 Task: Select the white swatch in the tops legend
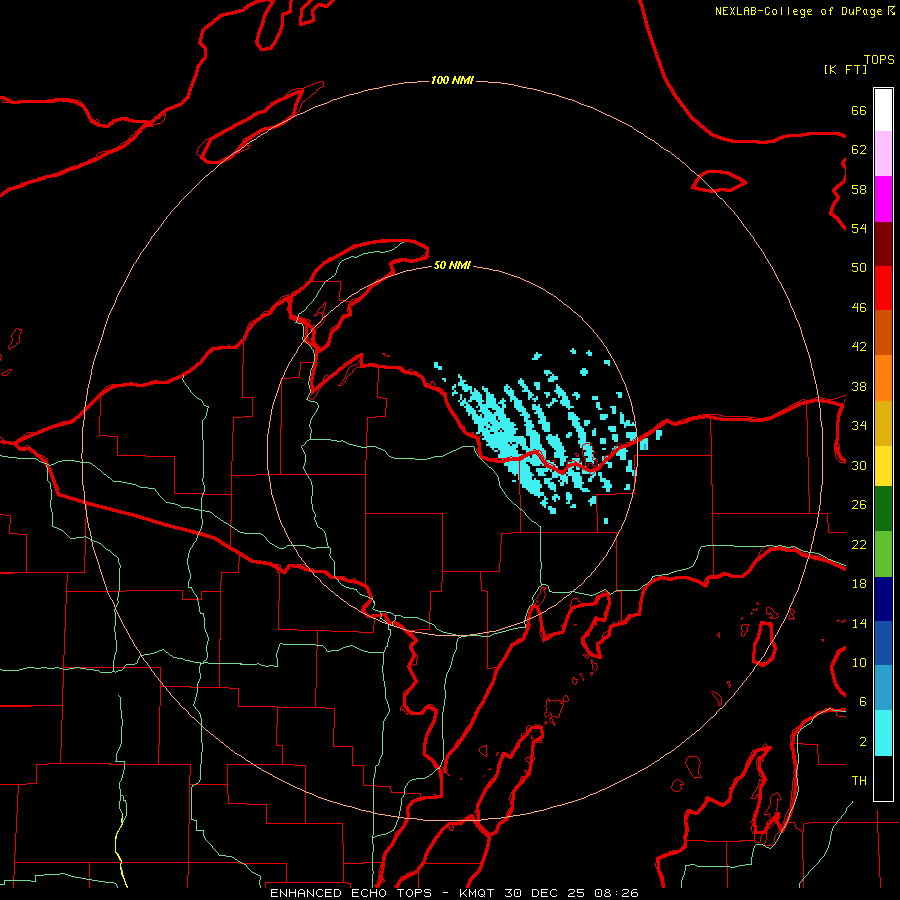click(x=883, y=110)
